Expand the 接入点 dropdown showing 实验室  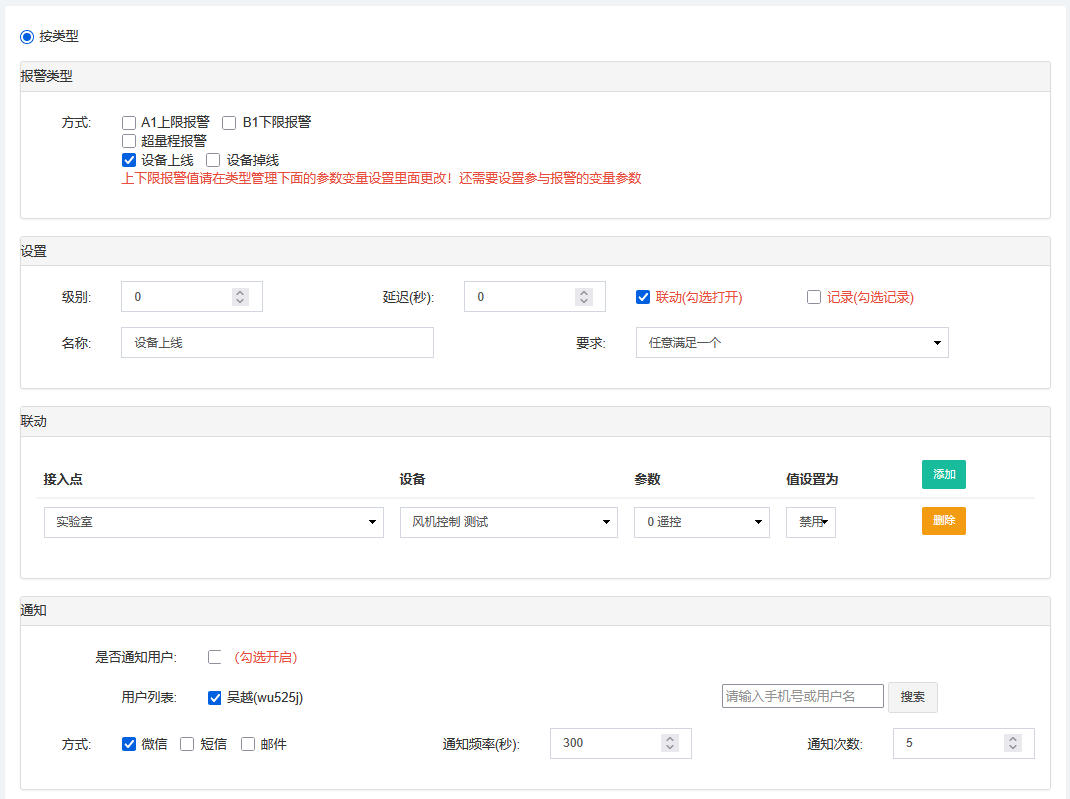213,522
